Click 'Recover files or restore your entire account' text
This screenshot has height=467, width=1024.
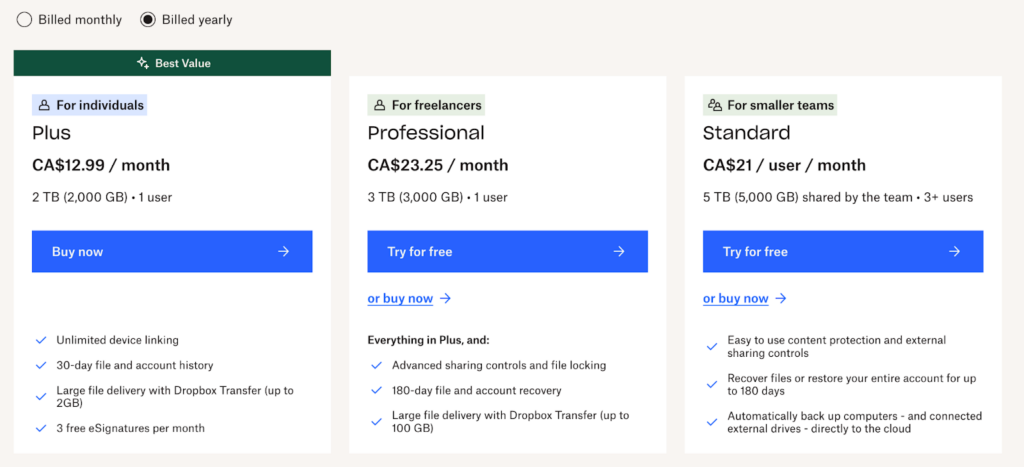pyautogui.click(x=850, y=385)
